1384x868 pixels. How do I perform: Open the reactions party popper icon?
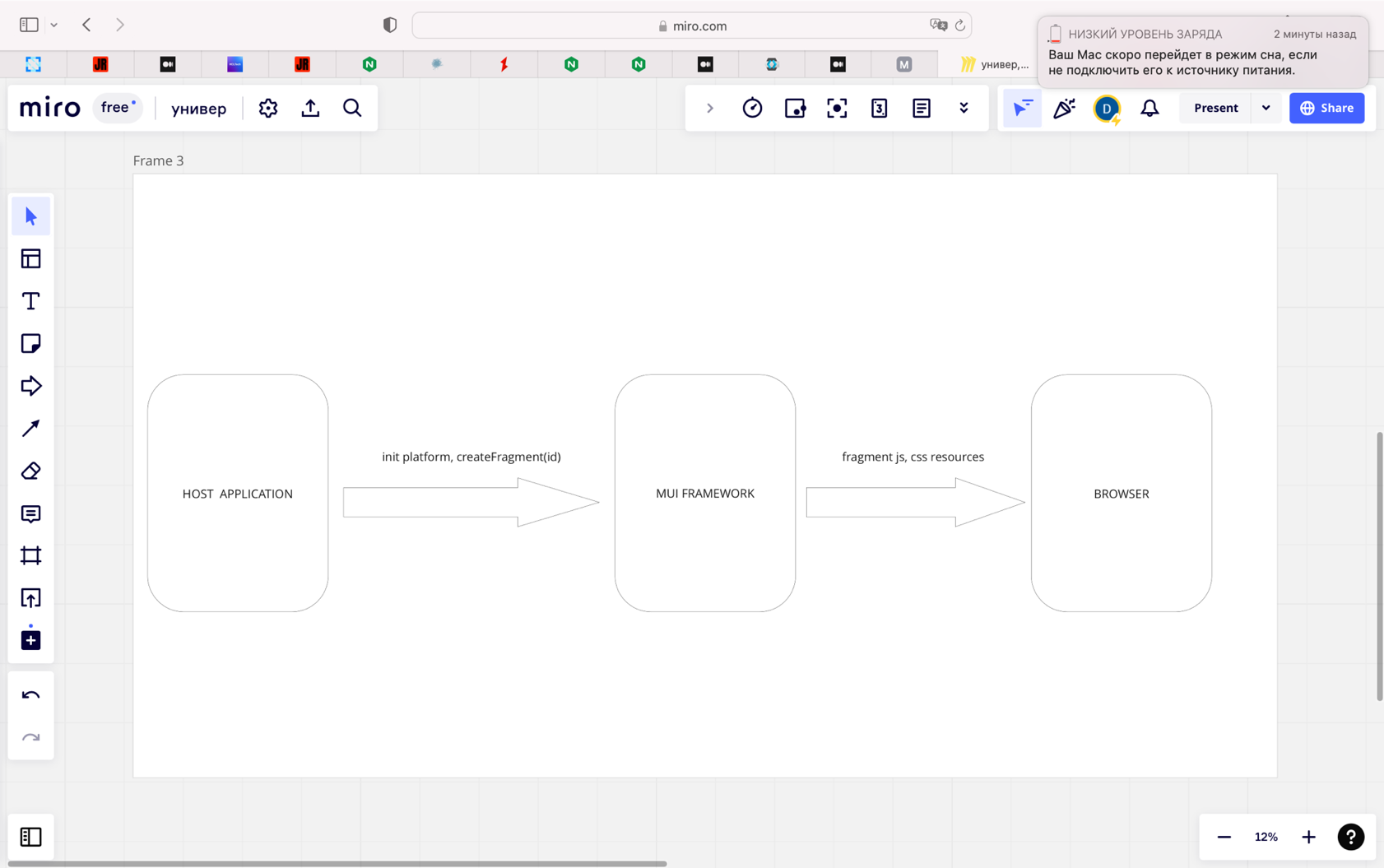point(1064,108)
